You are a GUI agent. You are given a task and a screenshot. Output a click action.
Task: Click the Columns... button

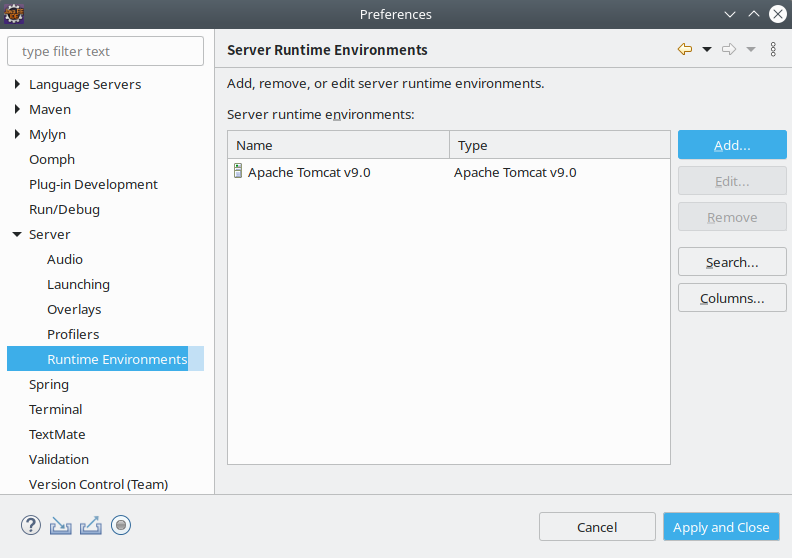(732, 298)
